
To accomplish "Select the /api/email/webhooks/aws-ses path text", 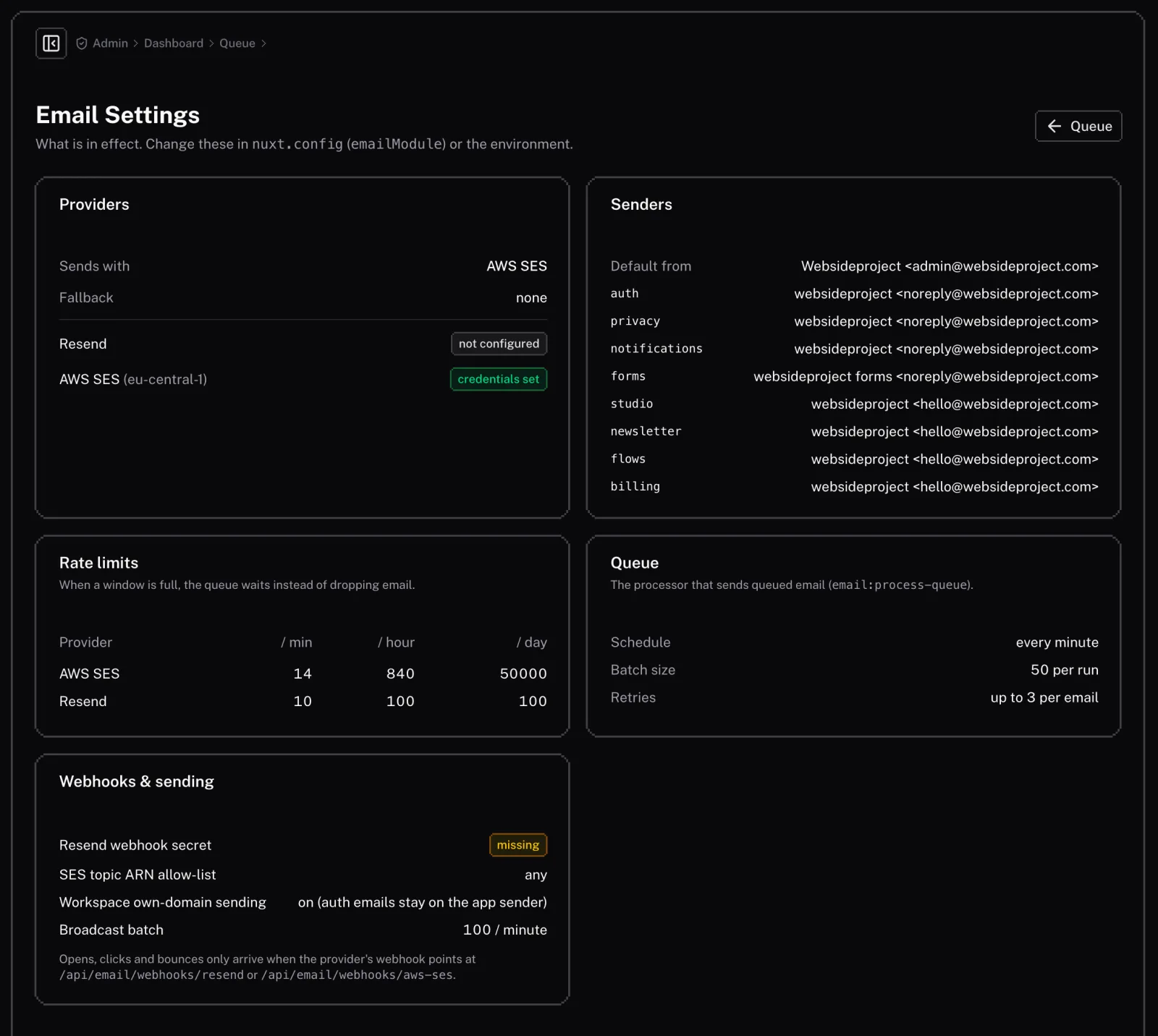I will (x=358, y=975).
